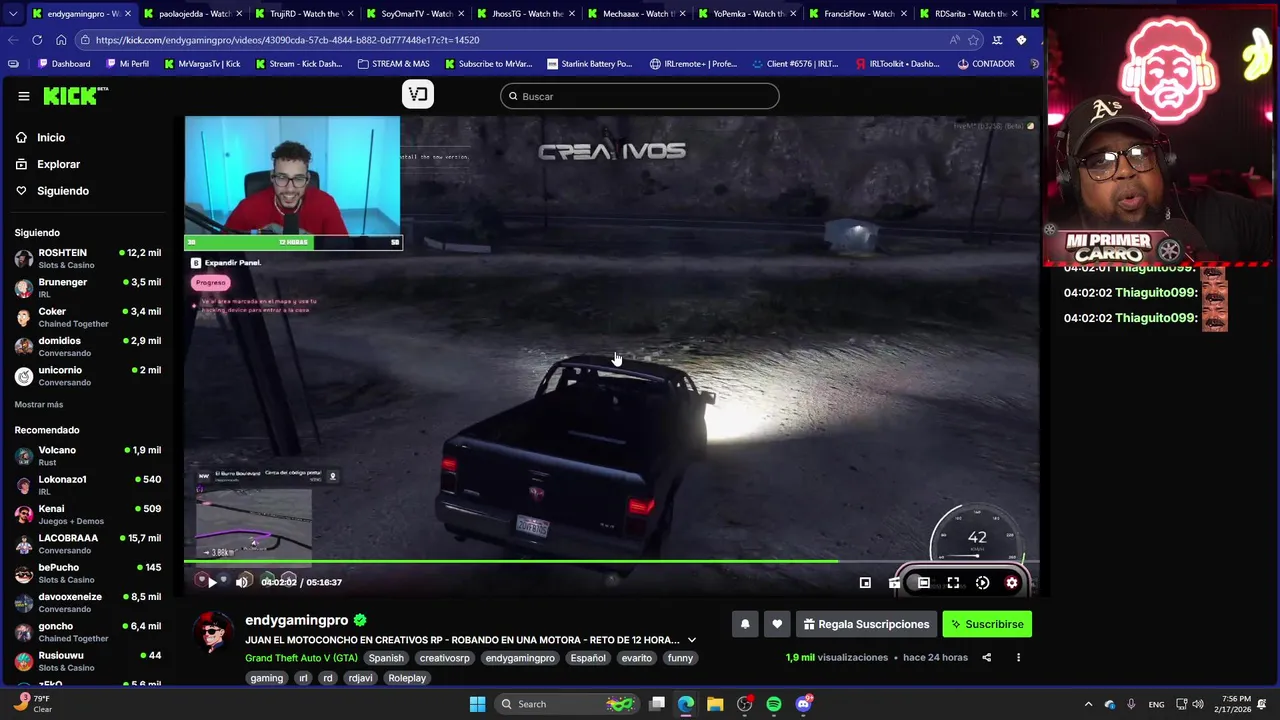Open domidios channel avatar
Viewport: 1280px width, 720px height.
[x=24, y=347]
